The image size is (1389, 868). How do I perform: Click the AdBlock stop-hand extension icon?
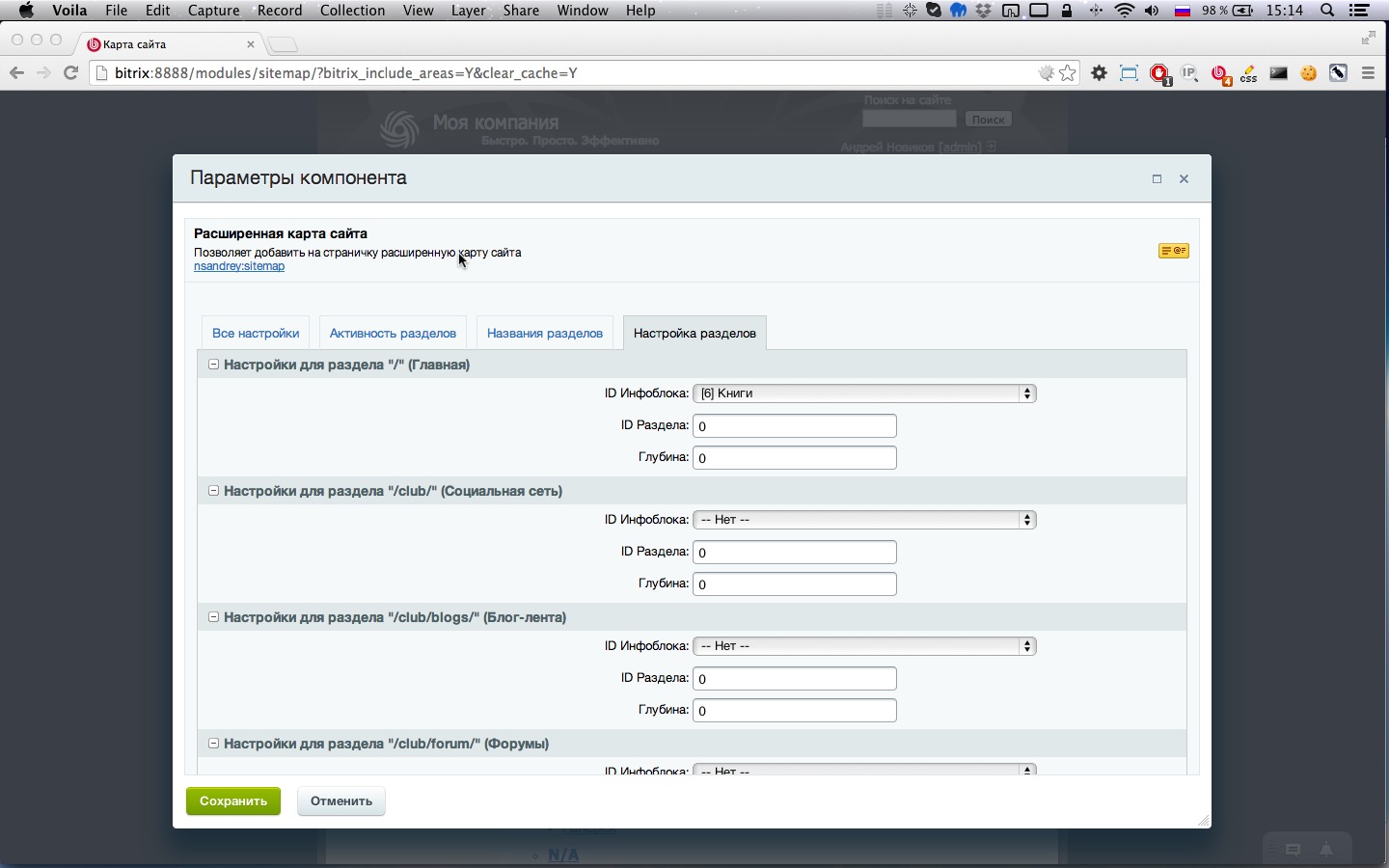point(1159,73)
